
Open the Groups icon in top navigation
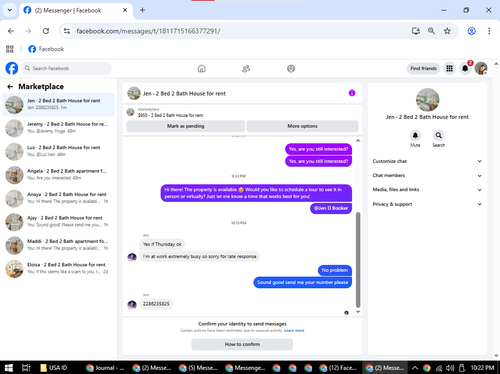click(x=291, y=69)
